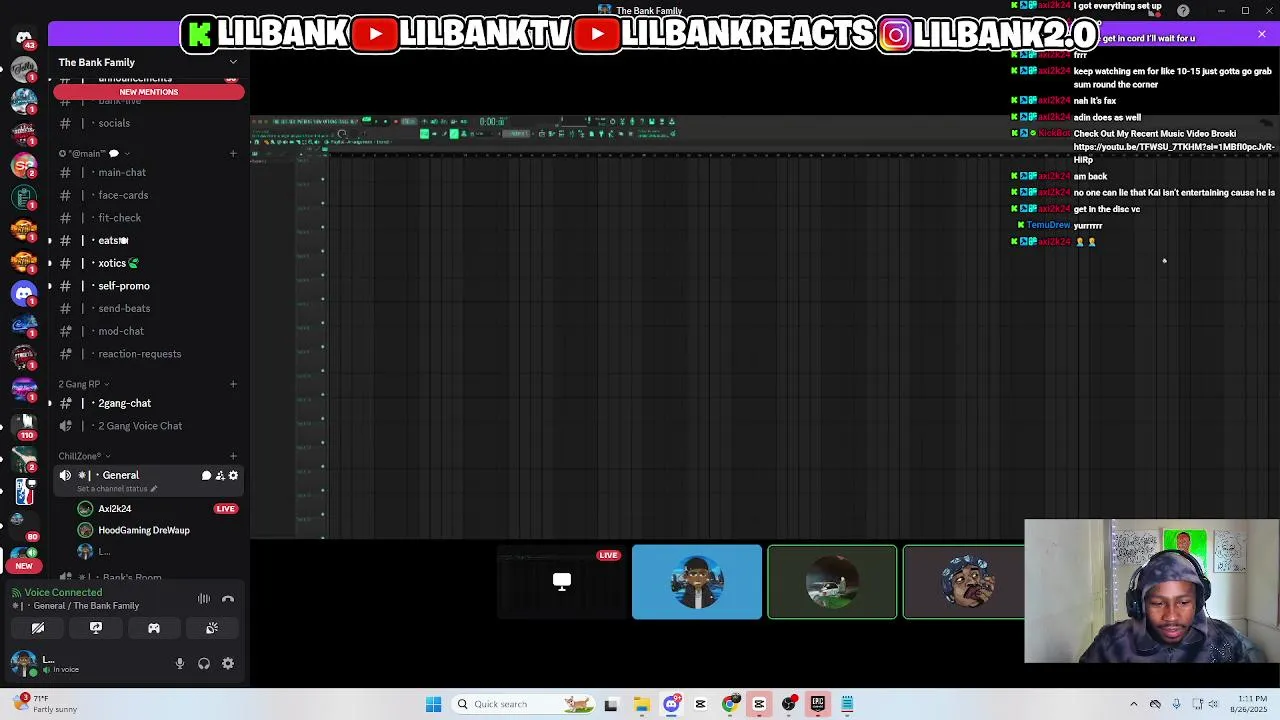Expand threads arrow beside self-promo channel
This screenshot has width=1280, height=720.
[x=50, y=286]
